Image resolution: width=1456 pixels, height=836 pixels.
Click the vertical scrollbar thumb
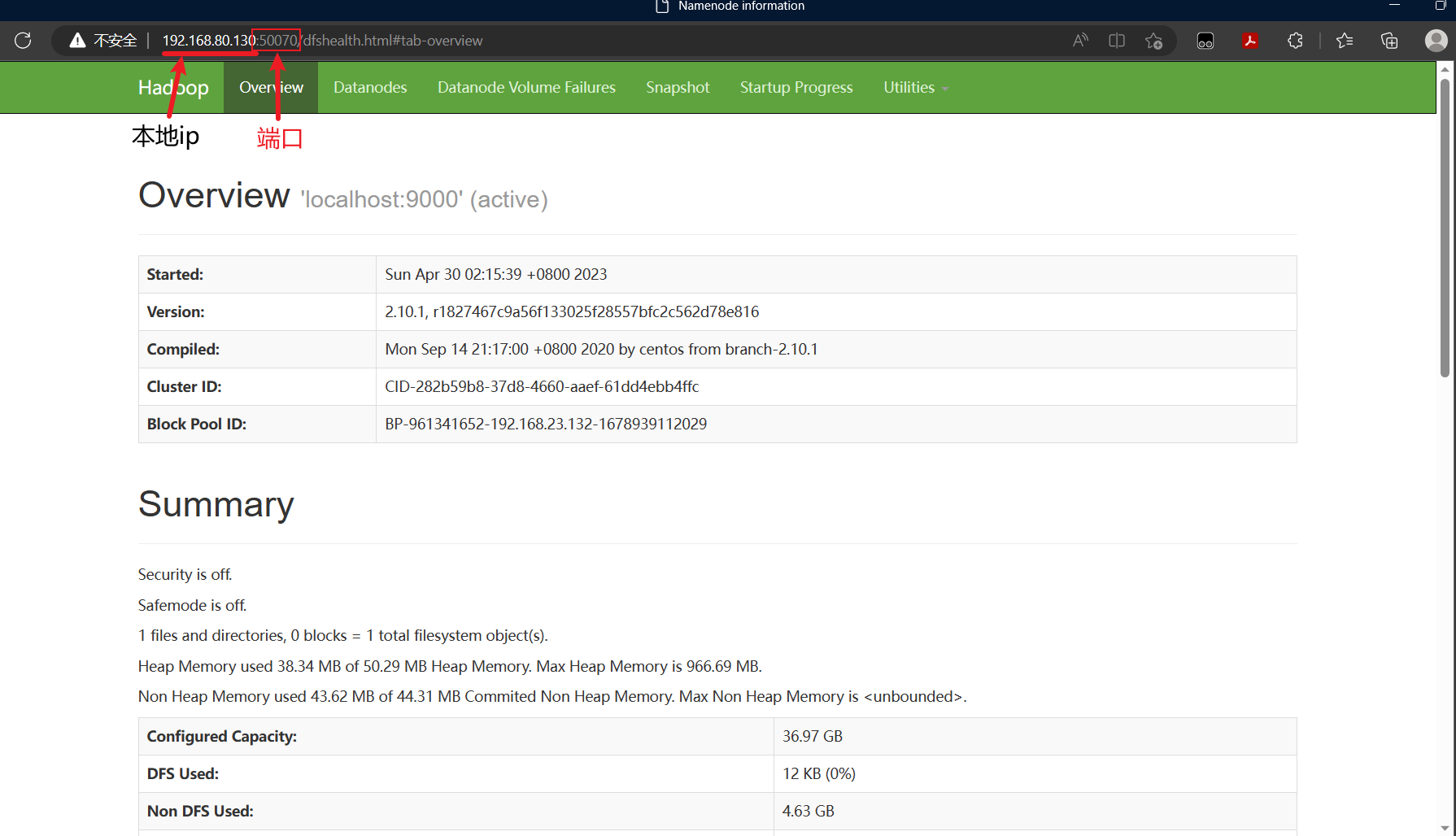coord(1445,228)
